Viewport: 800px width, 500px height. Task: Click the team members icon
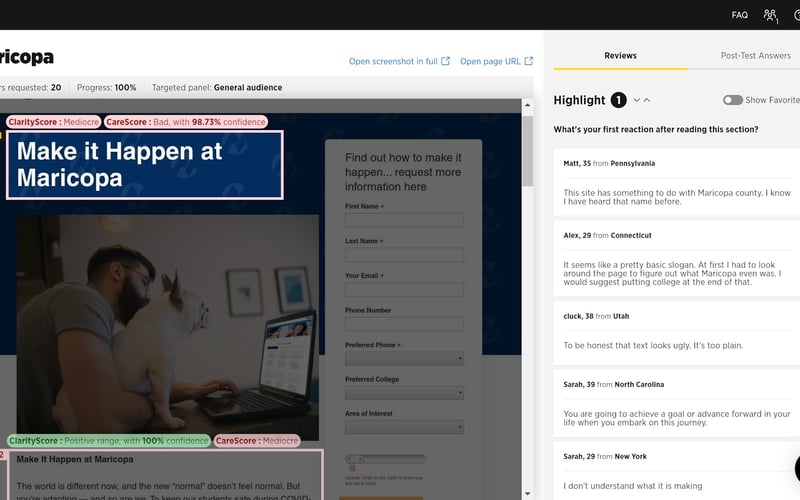770,16
